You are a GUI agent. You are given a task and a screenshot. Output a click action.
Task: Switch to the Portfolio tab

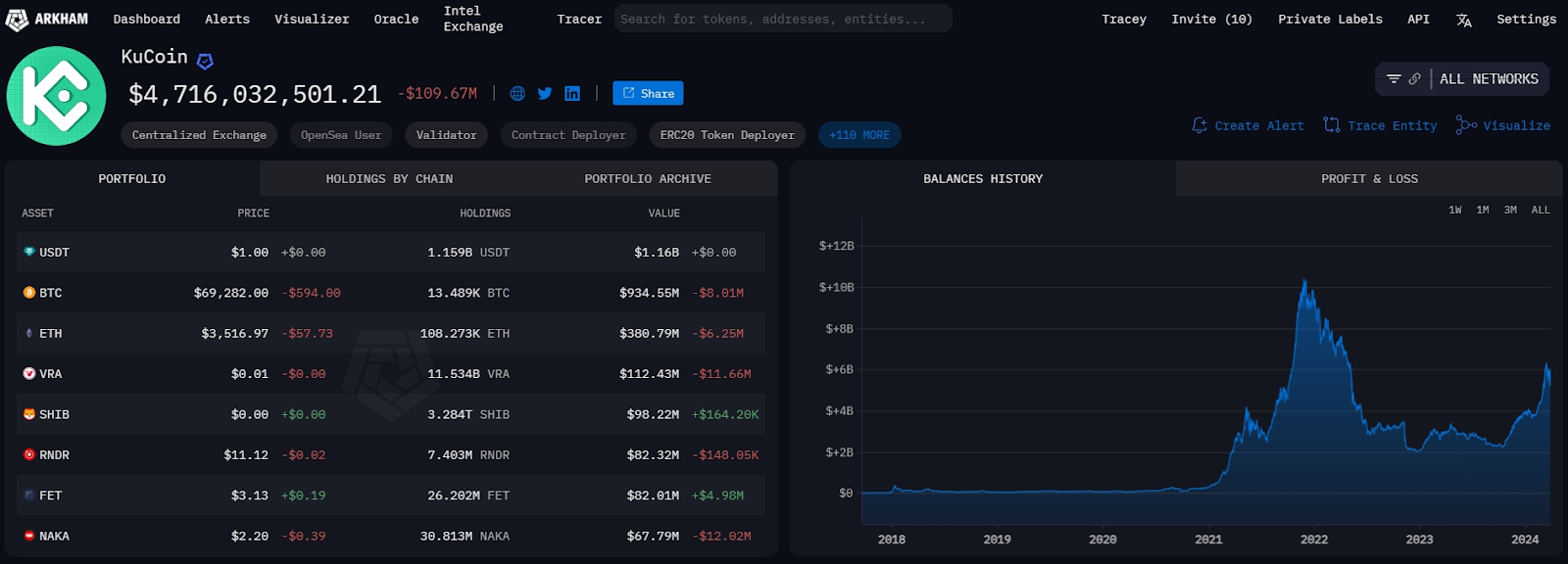click(132, 178)
